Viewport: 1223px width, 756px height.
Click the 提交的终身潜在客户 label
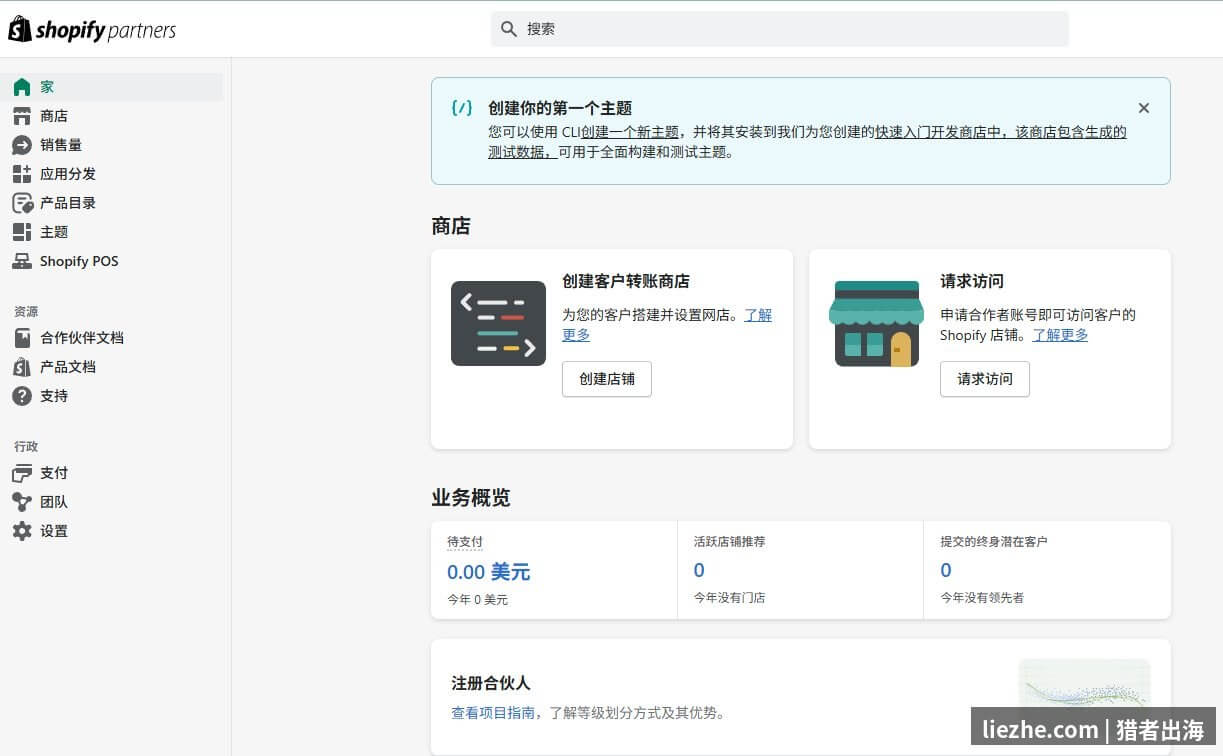point(994,541)
